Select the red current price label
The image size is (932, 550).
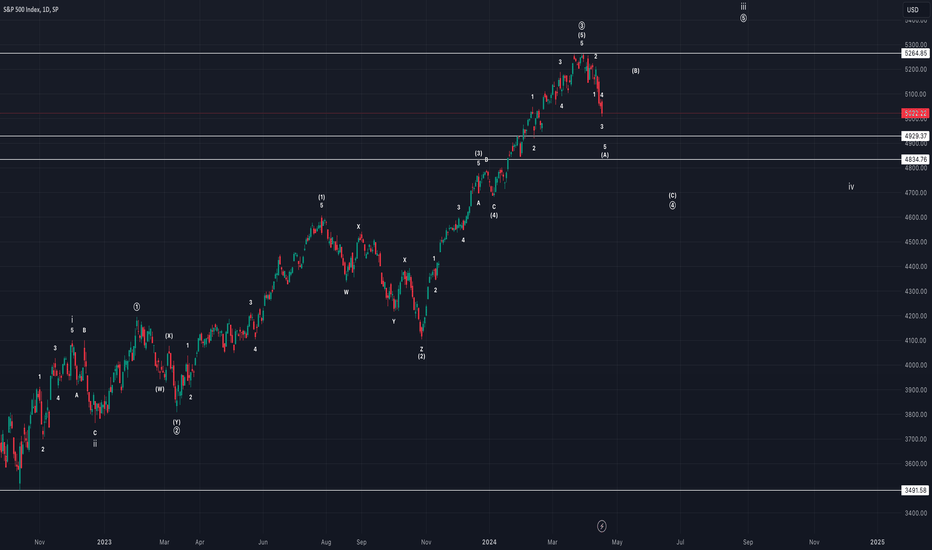pyautogui.click(x=915, y=113)
